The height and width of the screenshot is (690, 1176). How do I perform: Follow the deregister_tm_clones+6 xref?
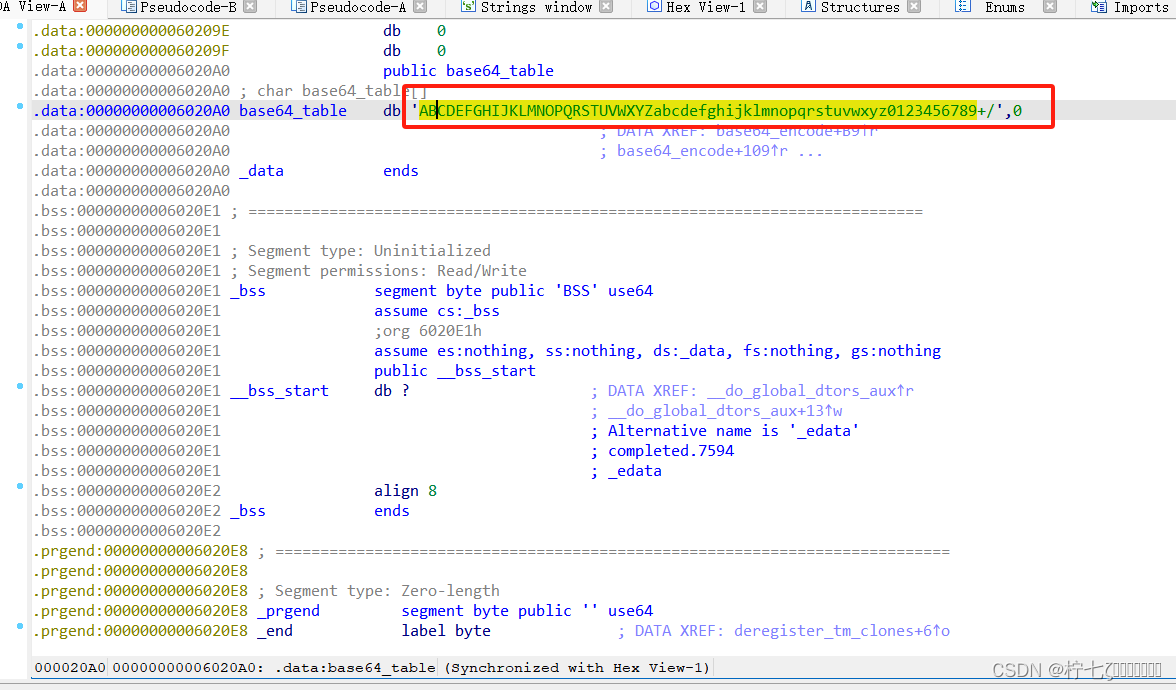pos(842,631)
